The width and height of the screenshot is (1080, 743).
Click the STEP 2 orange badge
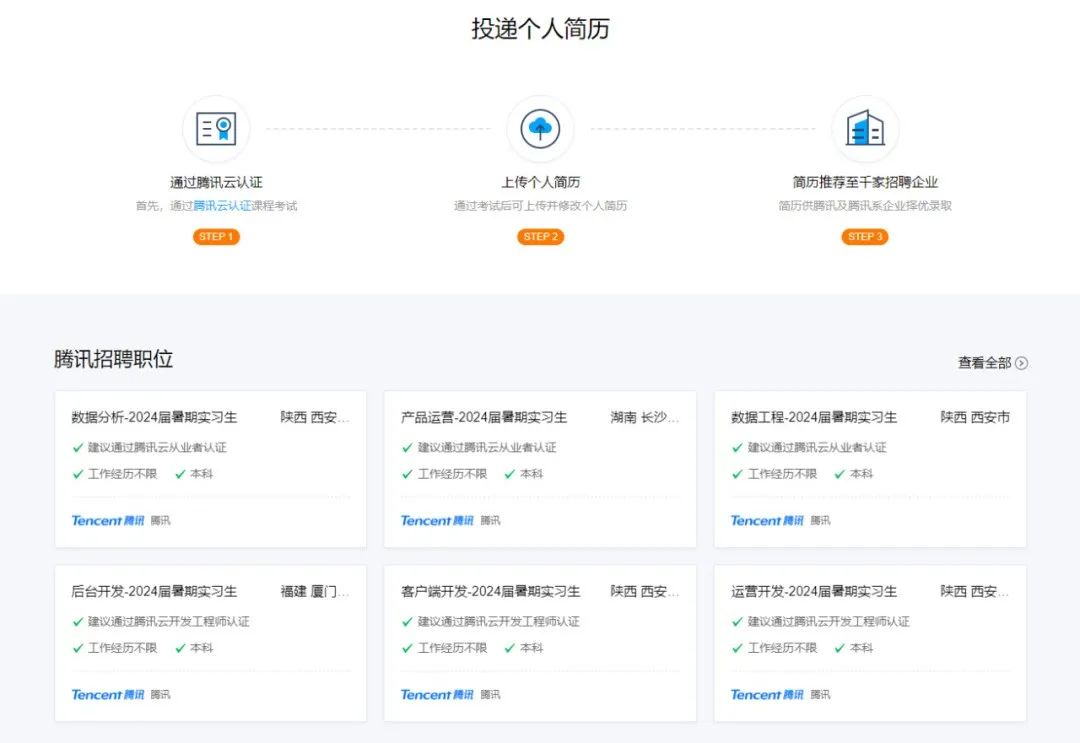[x=541, y=237]
